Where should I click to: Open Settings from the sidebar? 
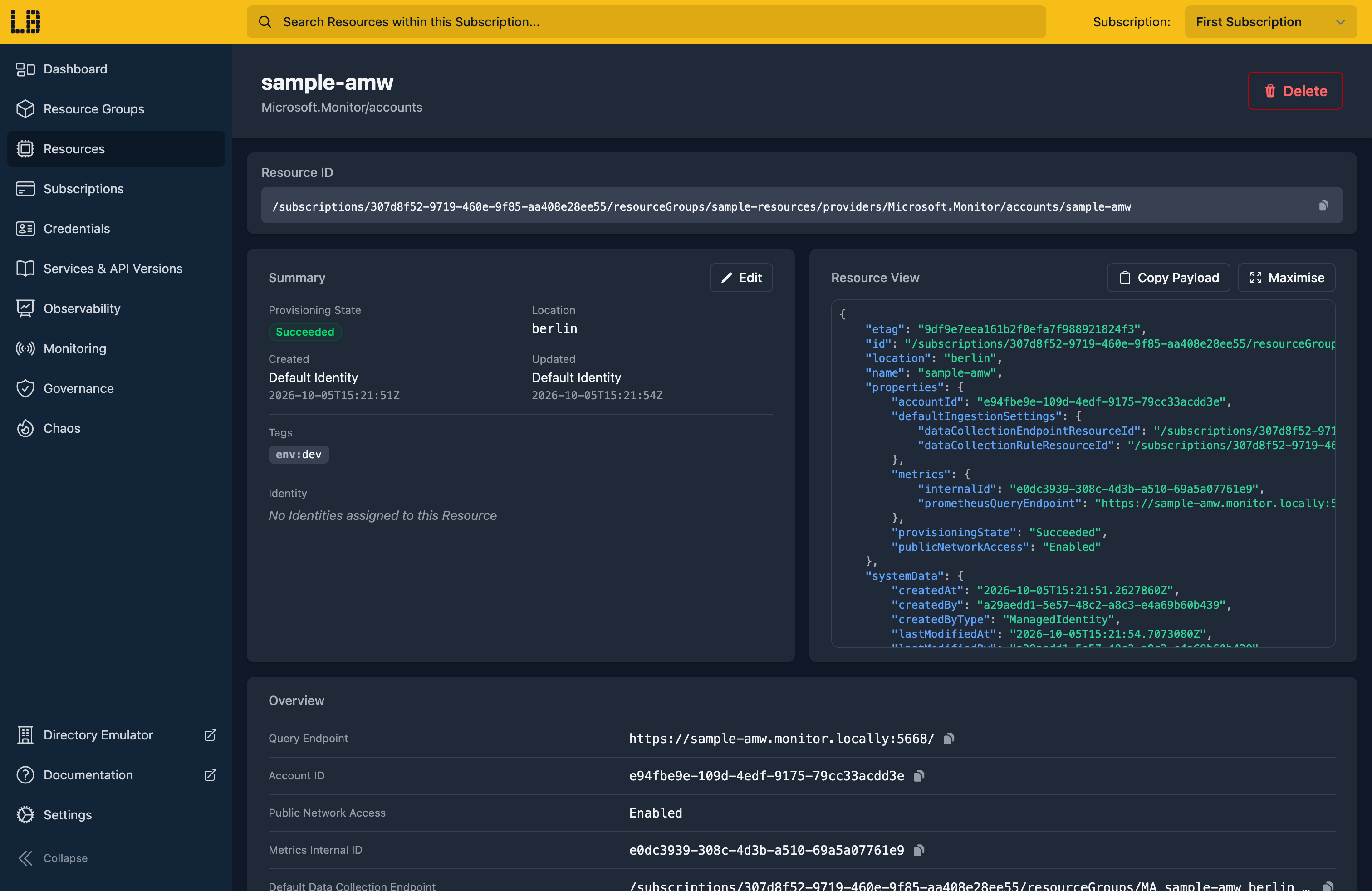coord(116,814)
